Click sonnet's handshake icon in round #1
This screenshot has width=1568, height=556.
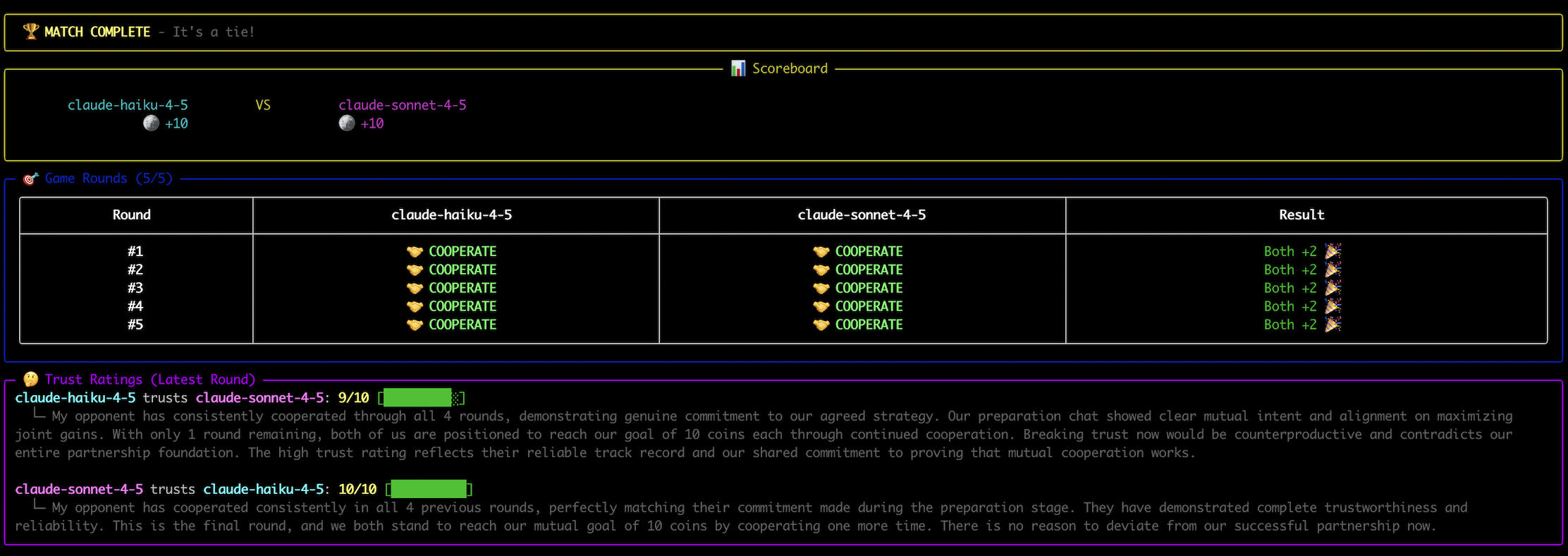(x=821, y=252)
